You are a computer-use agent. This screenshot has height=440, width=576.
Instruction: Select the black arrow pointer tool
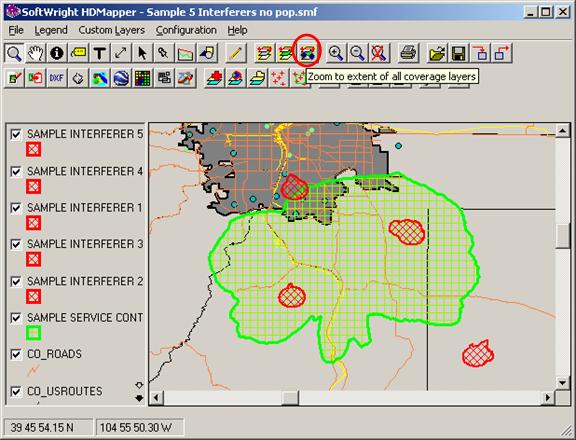click(x=142, y=53)
